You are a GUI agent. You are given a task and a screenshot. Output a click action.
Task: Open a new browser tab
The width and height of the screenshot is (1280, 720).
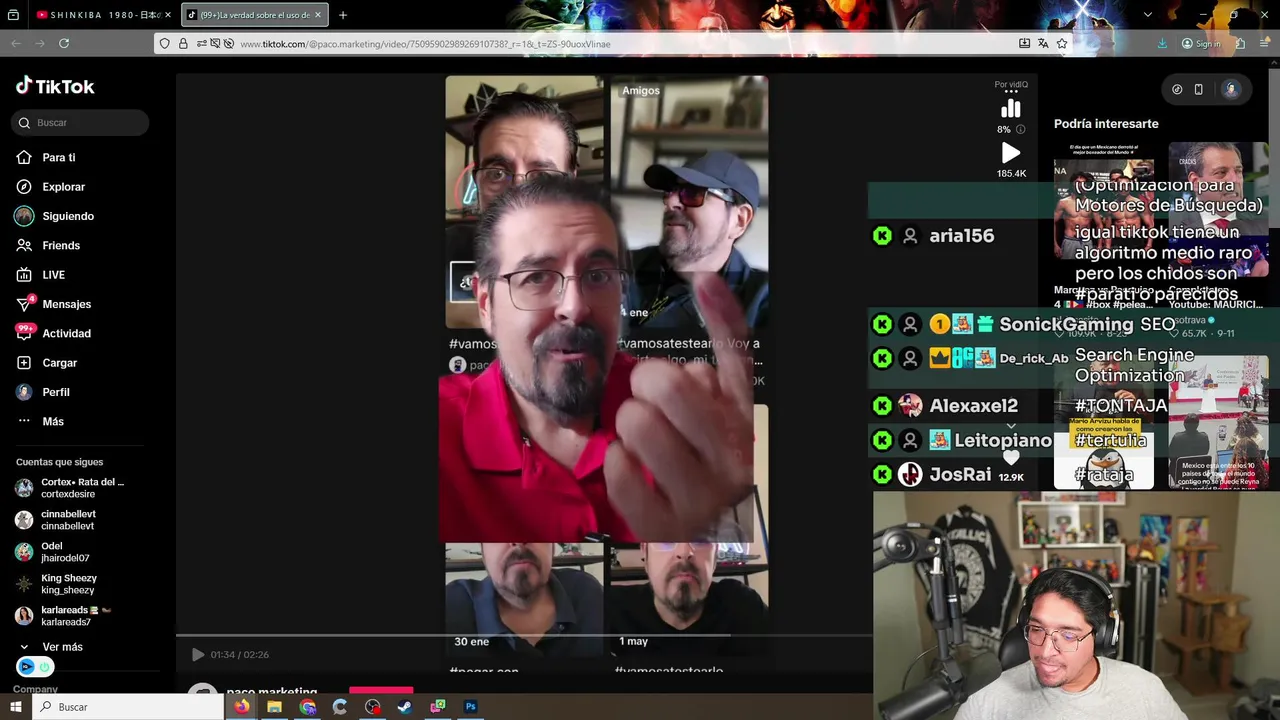pos(343,15)
